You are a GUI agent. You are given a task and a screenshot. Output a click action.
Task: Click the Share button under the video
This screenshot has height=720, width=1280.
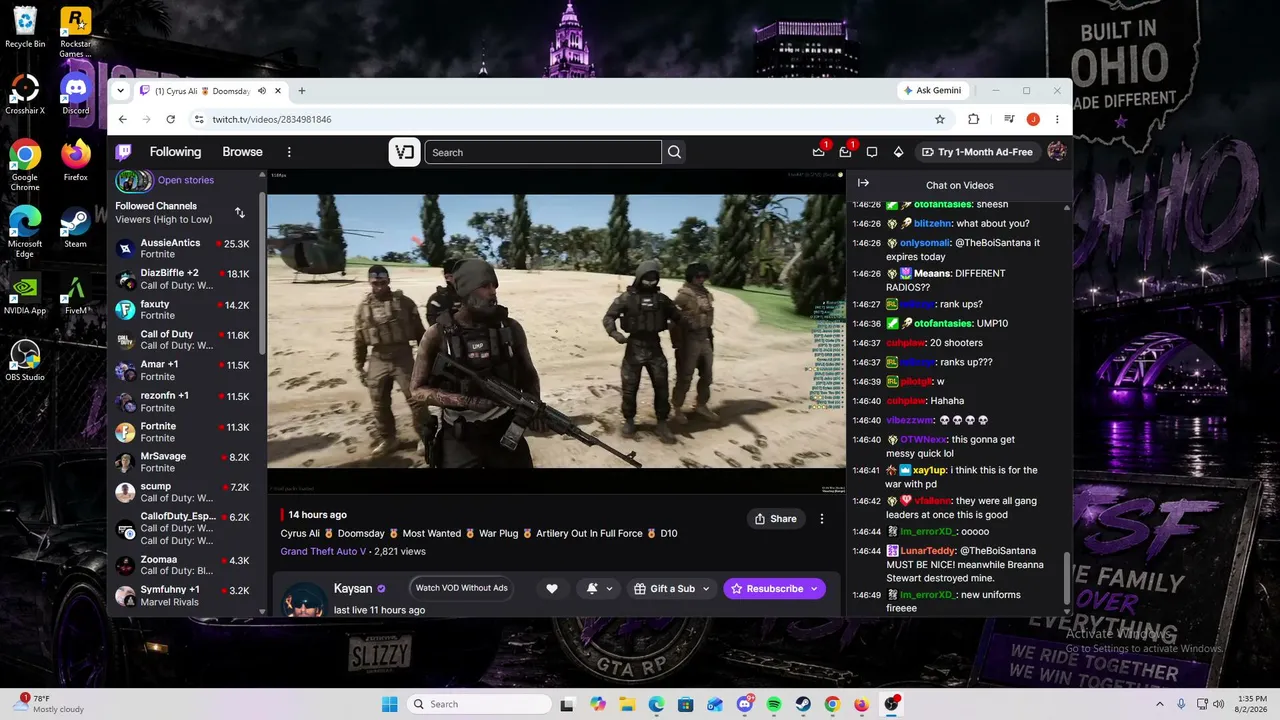[x=776, y=519]
